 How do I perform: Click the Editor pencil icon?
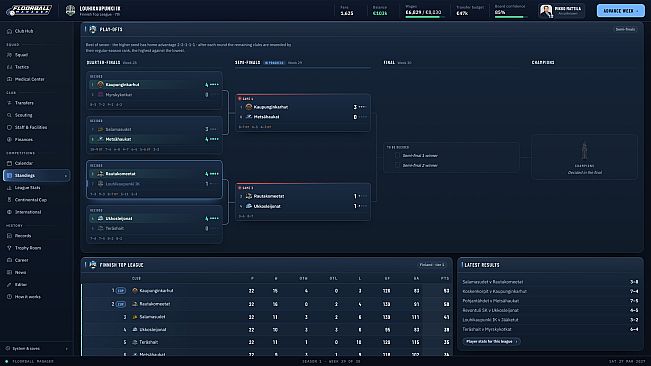[x=9, y=285]
